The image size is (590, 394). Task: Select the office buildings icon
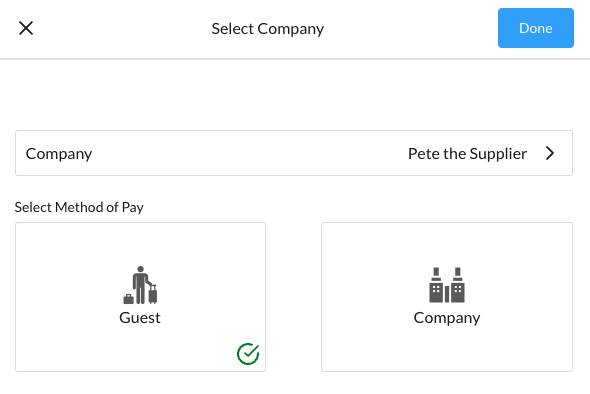click(447, 285)
